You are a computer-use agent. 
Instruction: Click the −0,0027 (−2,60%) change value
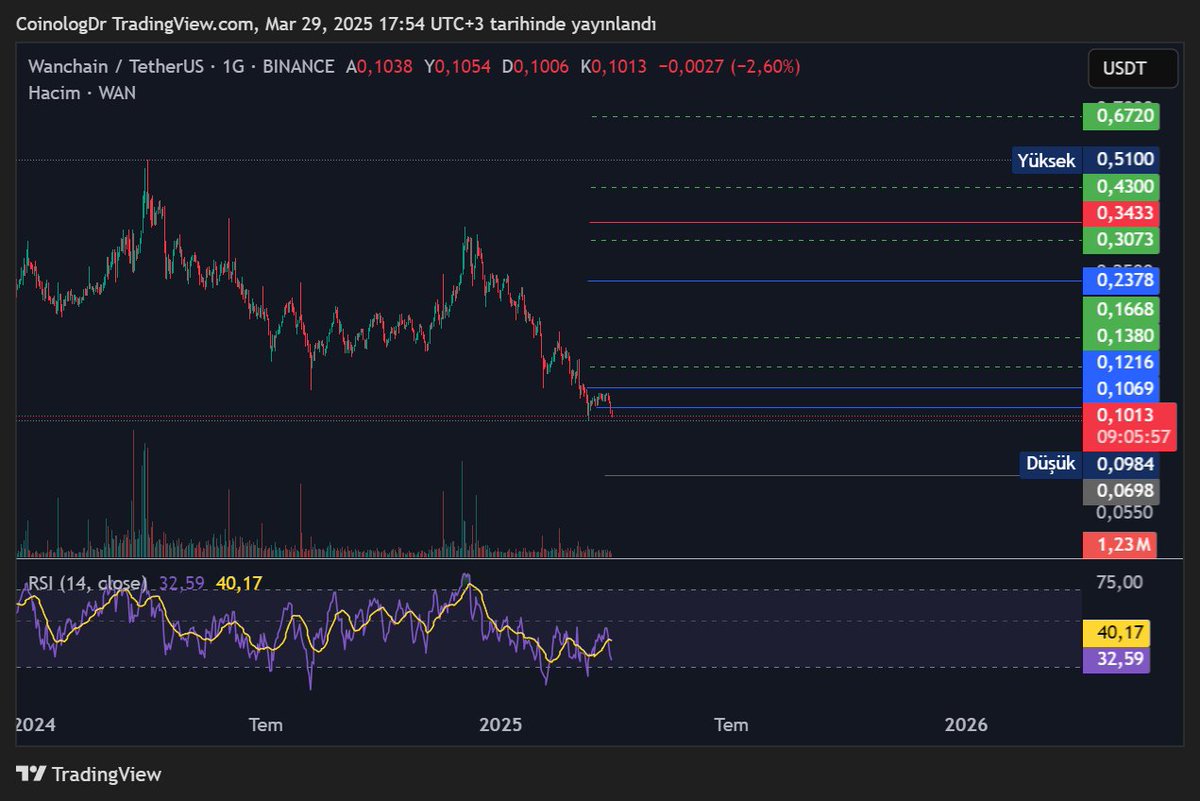tap(729, 67)
